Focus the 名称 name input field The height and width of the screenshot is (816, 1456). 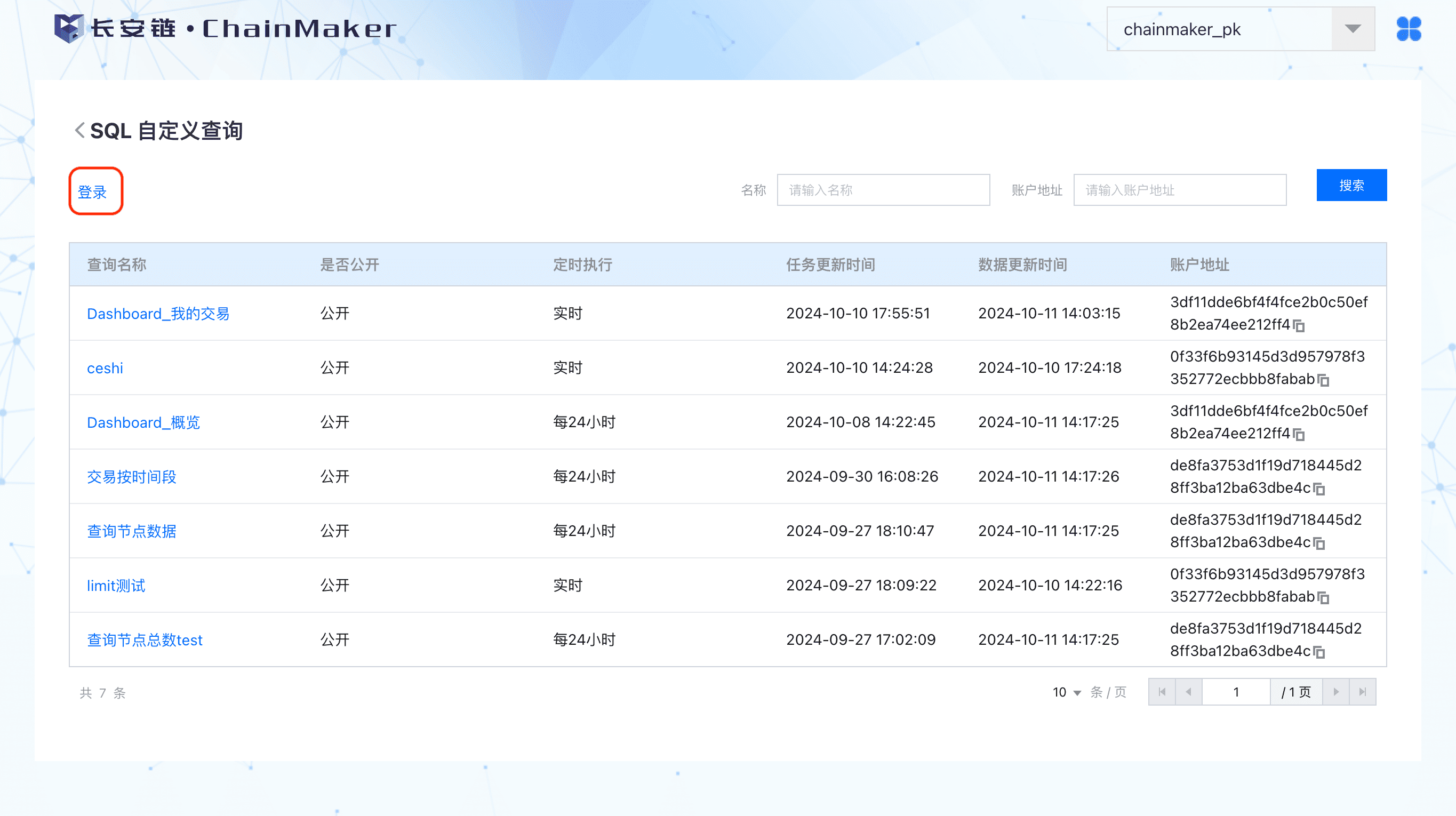(883, 190)
